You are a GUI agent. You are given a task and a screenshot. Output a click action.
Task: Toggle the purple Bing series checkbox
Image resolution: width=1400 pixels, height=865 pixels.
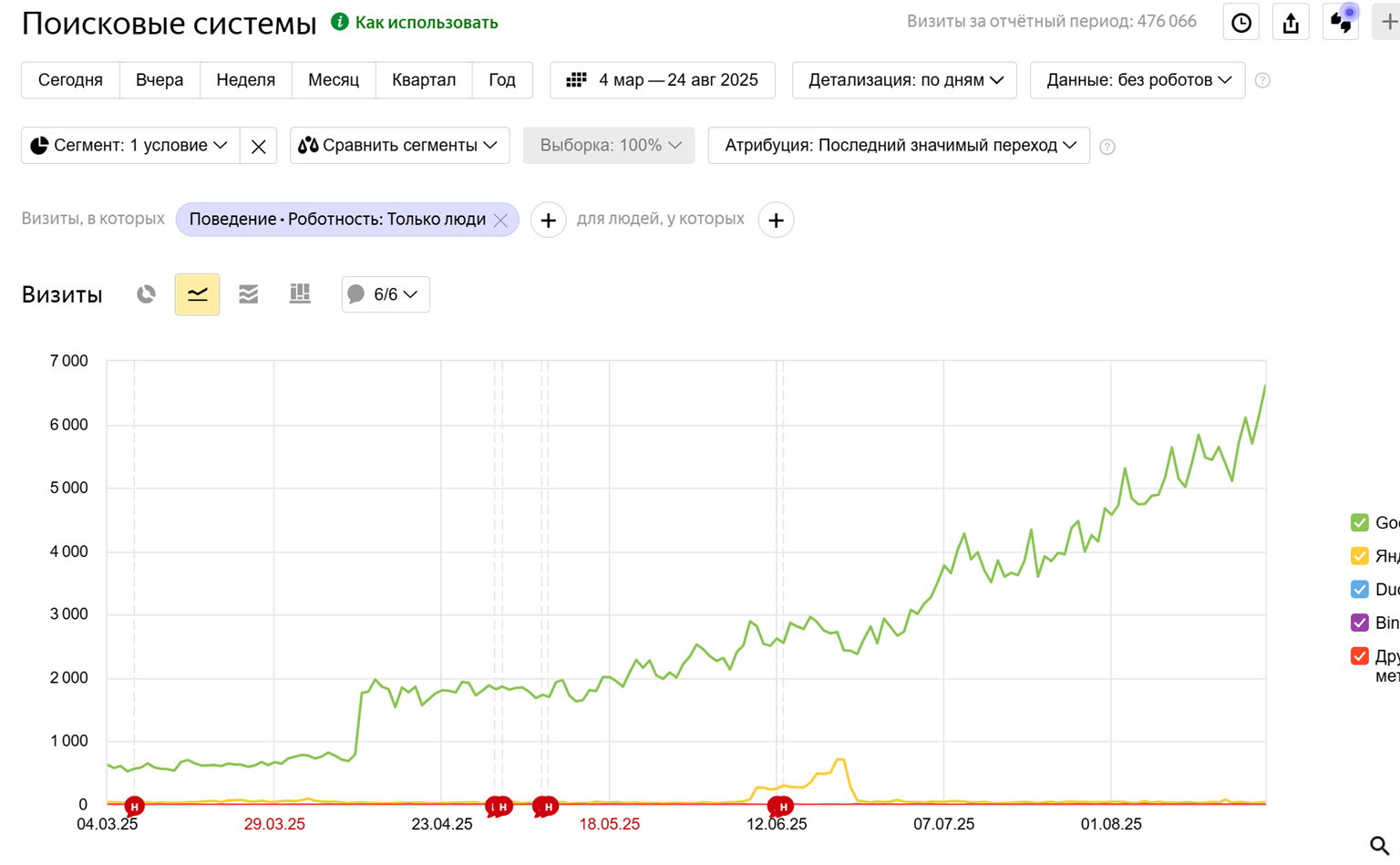click(x=1359, y=623)
